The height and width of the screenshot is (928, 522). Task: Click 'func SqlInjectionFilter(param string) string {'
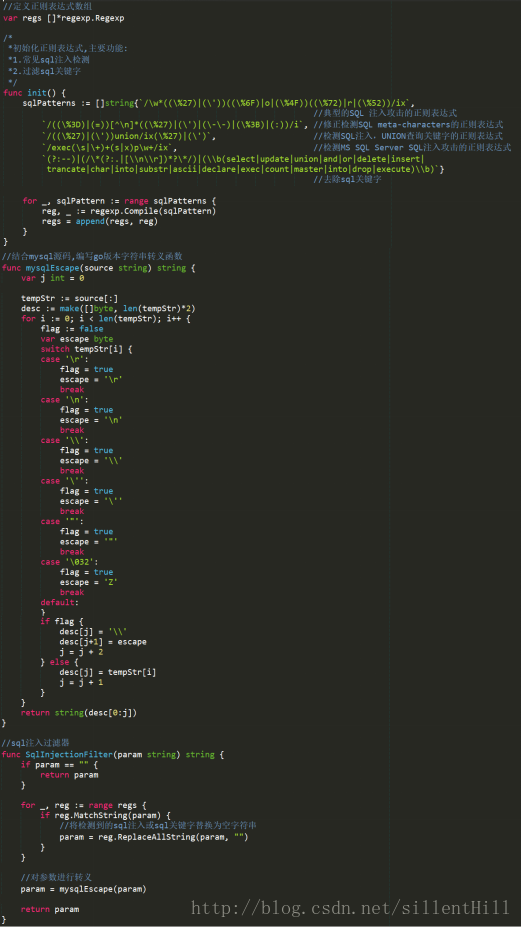click(113, 755)
